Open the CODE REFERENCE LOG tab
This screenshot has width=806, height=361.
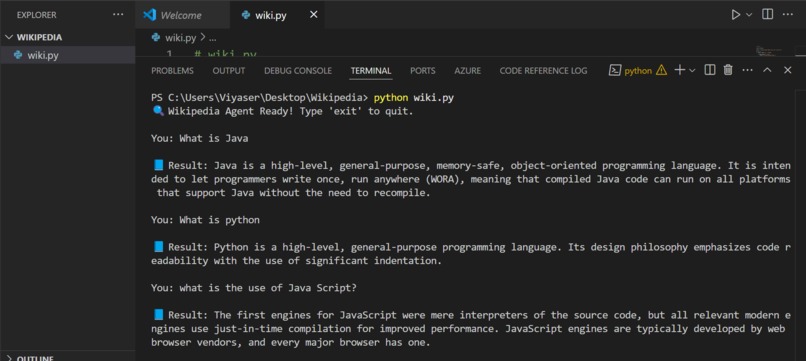tap(543, 71)
